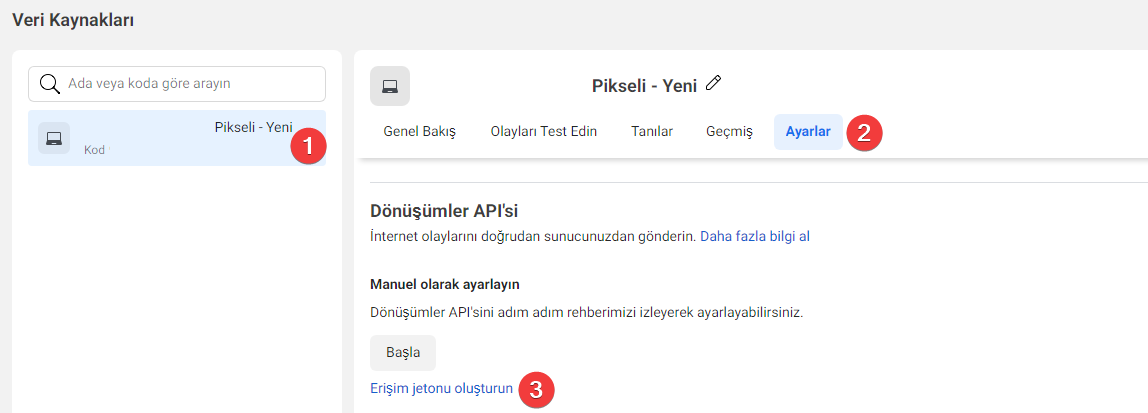
Task: Click the 'Pikseli - Yeni' title in the header
Action: tap(644, 86)
